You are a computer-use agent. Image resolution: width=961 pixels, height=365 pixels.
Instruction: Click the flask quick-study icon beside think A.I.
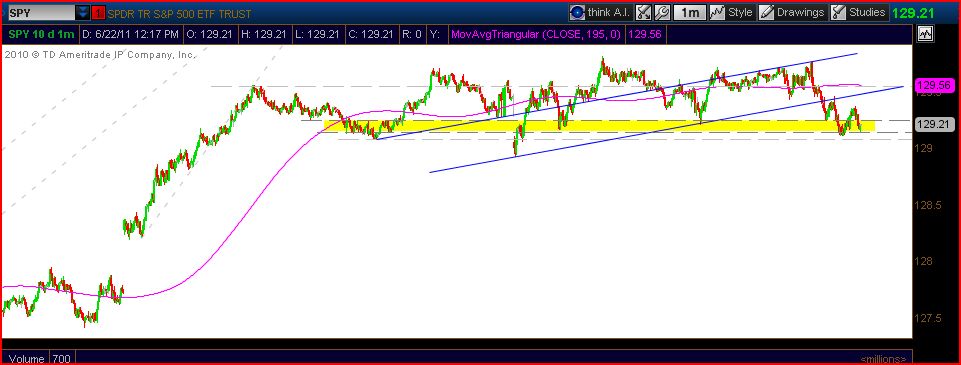click(643, 12)
